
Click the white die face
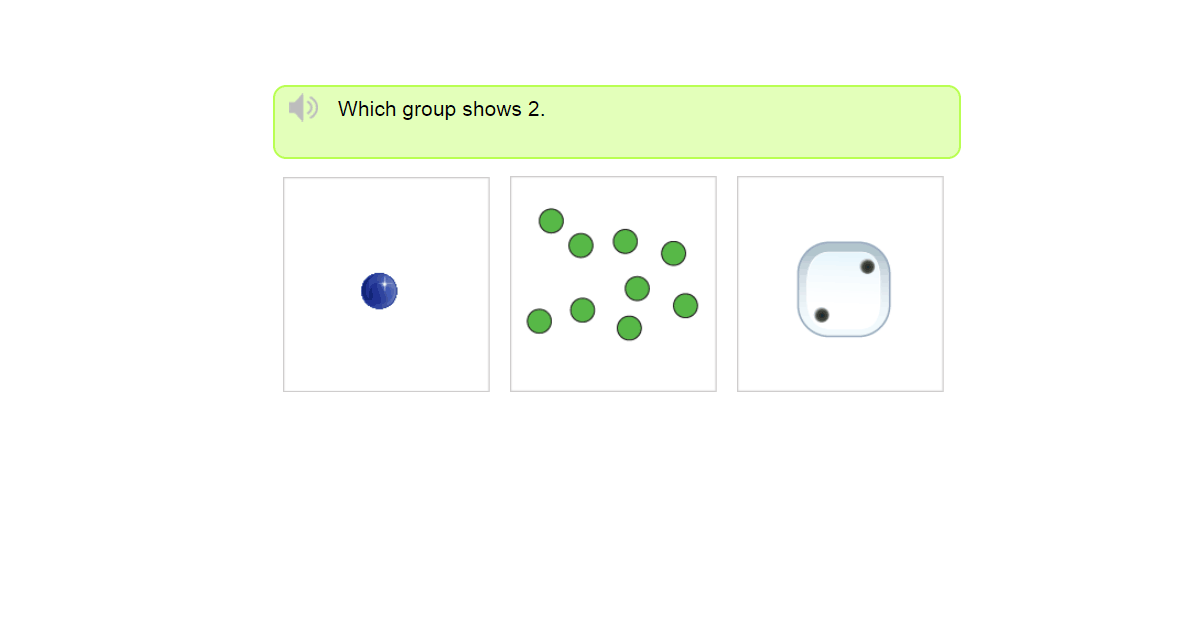(x=844, y=289)
